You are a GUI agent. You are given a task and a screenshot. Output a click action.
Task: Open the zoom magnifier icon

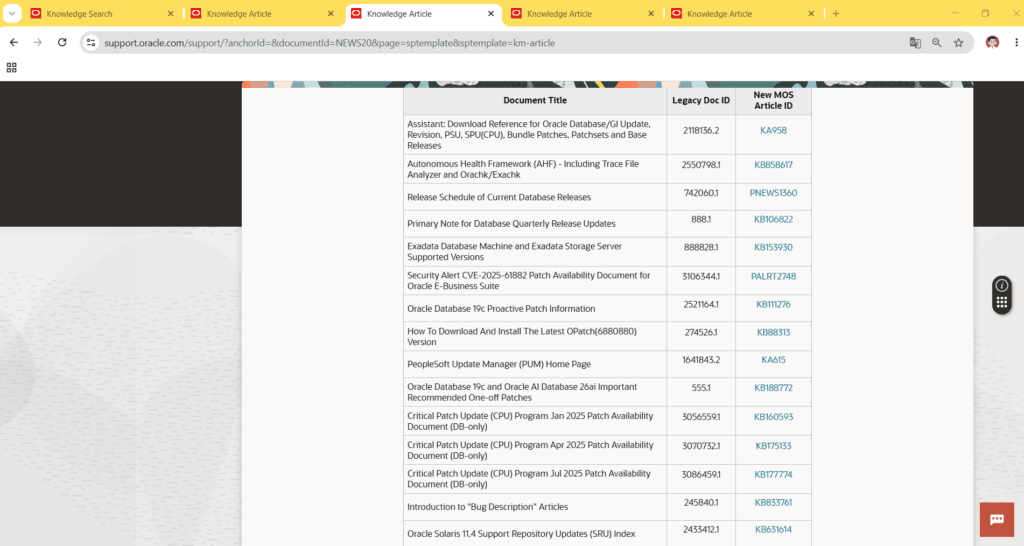936,42
